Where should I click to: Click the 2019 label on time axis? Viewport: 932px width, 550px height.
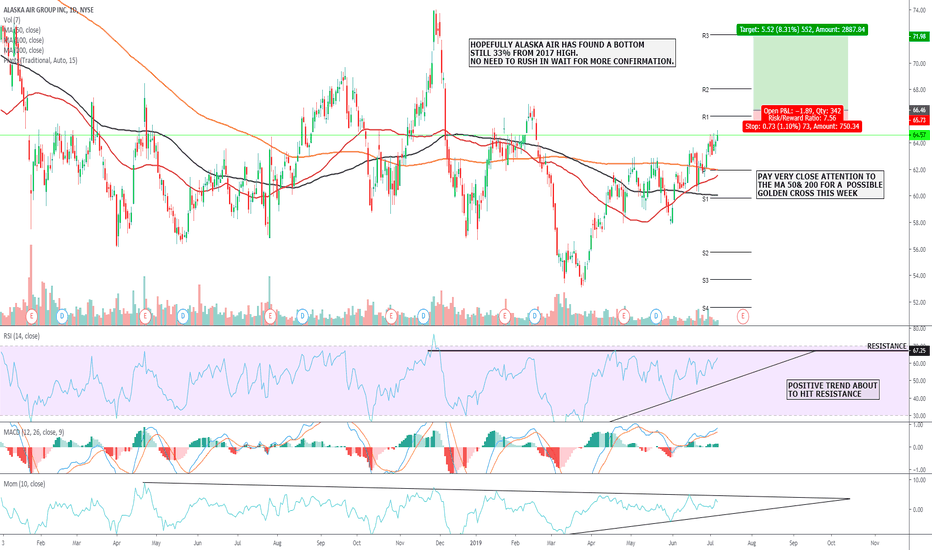click(x=476, y=543)
